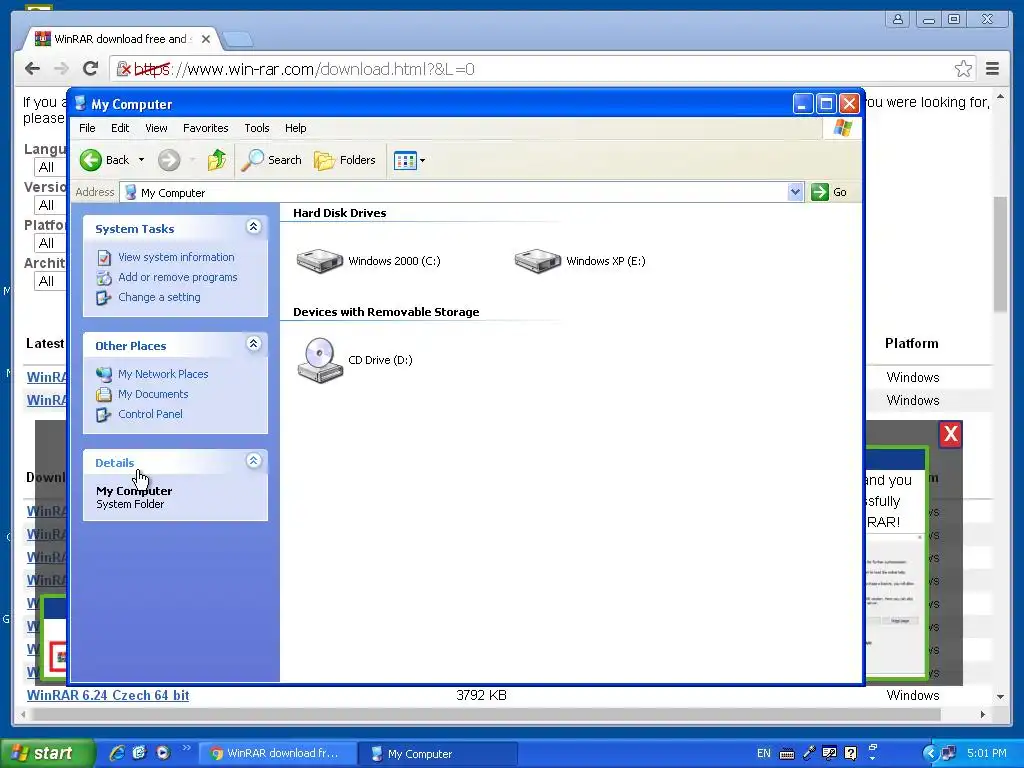1024x768 pixels.
Task: Close the WinRAR download tab
Action: 206,39
